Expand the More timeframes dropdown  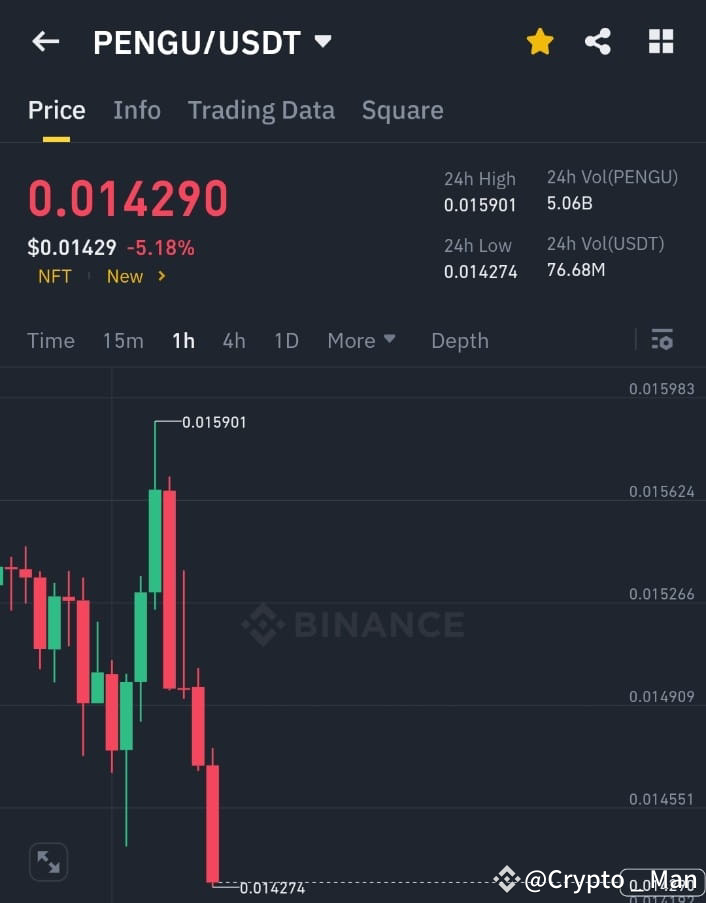pyautogui.click(x=362, y=340)
